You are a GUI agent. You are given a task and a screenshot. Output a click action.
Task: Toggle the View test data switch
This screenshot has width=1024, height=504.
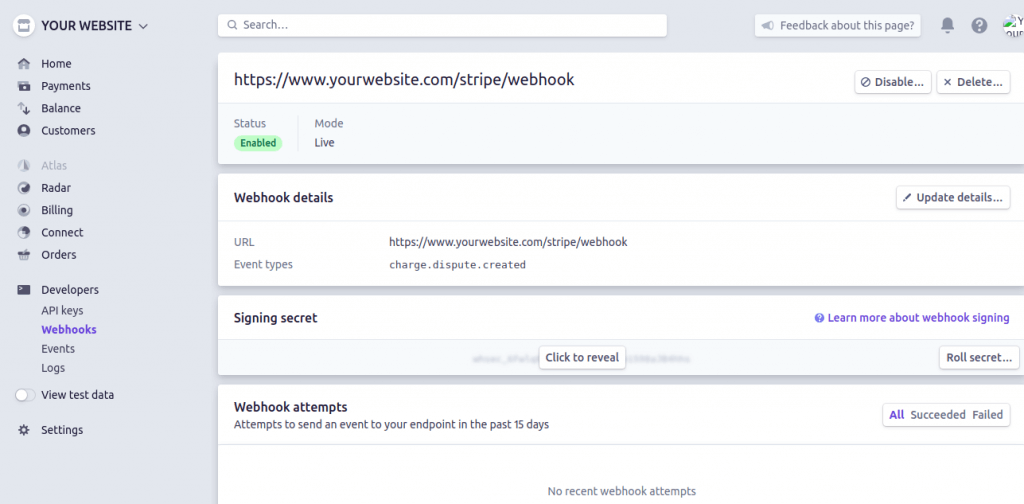tap(25, 395)
